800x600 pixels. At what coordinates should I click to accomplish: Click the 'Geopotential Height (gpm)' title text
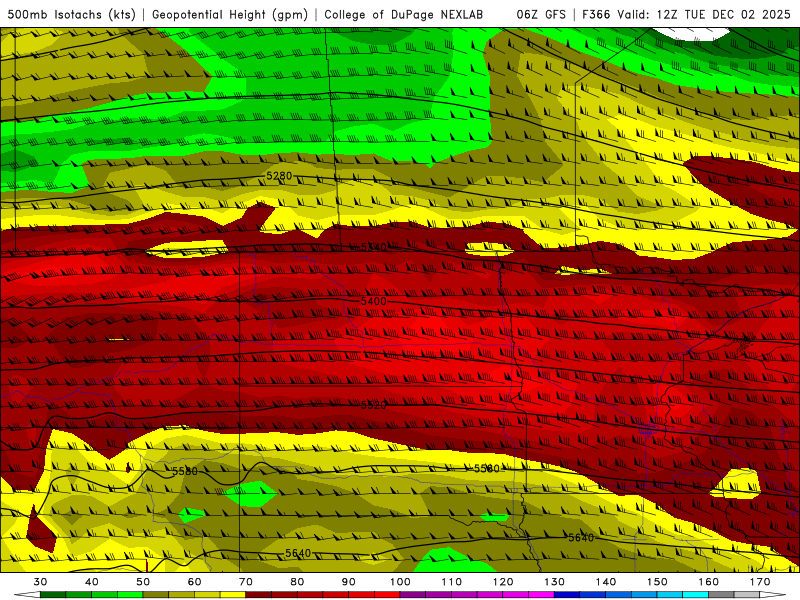pos(230,14)
